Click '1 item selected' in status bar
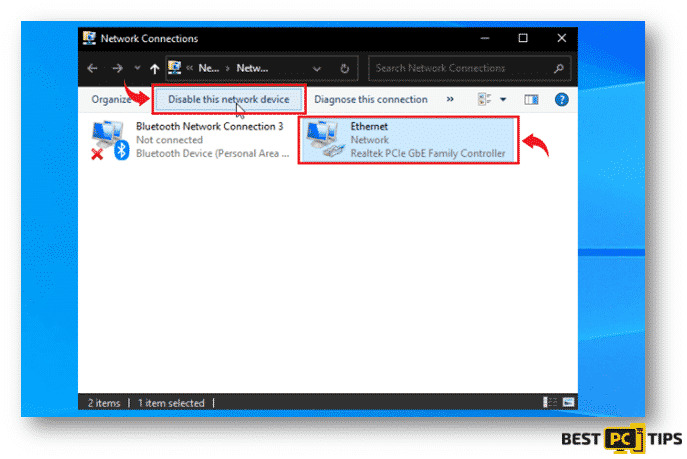687x459 pixels. pyautogui.click(x=171, y=403)
